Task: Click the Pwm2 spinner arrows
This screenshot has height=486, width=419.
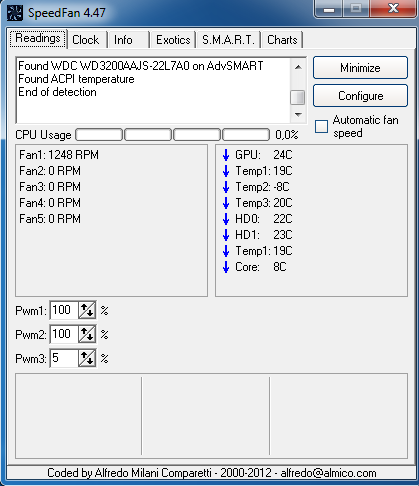Action: click(x=87, y=334)
